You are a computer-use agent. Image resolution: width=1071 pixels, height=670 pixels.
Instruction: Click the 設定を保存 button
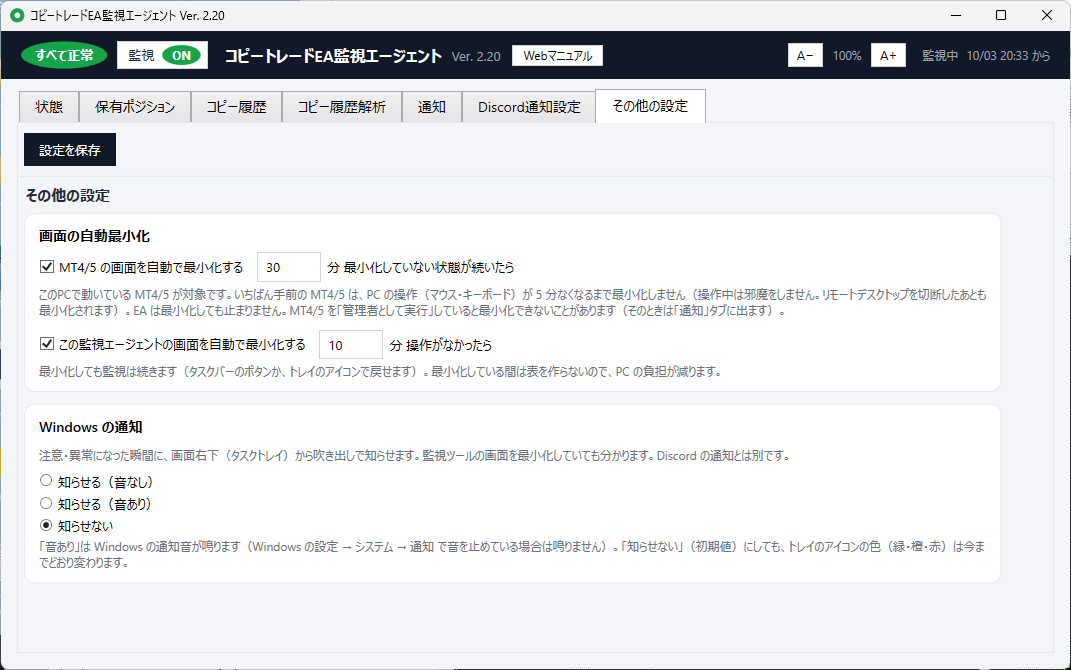[x=70, y=150]
